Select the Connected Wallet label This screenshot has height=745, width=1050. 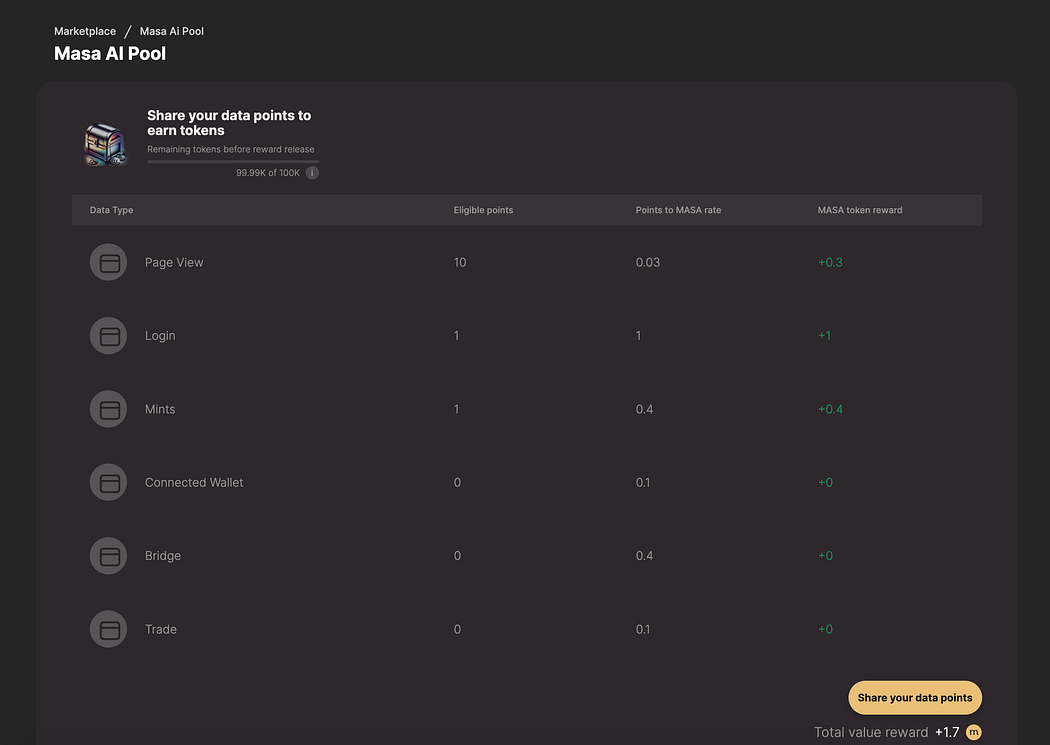(194, 483)
